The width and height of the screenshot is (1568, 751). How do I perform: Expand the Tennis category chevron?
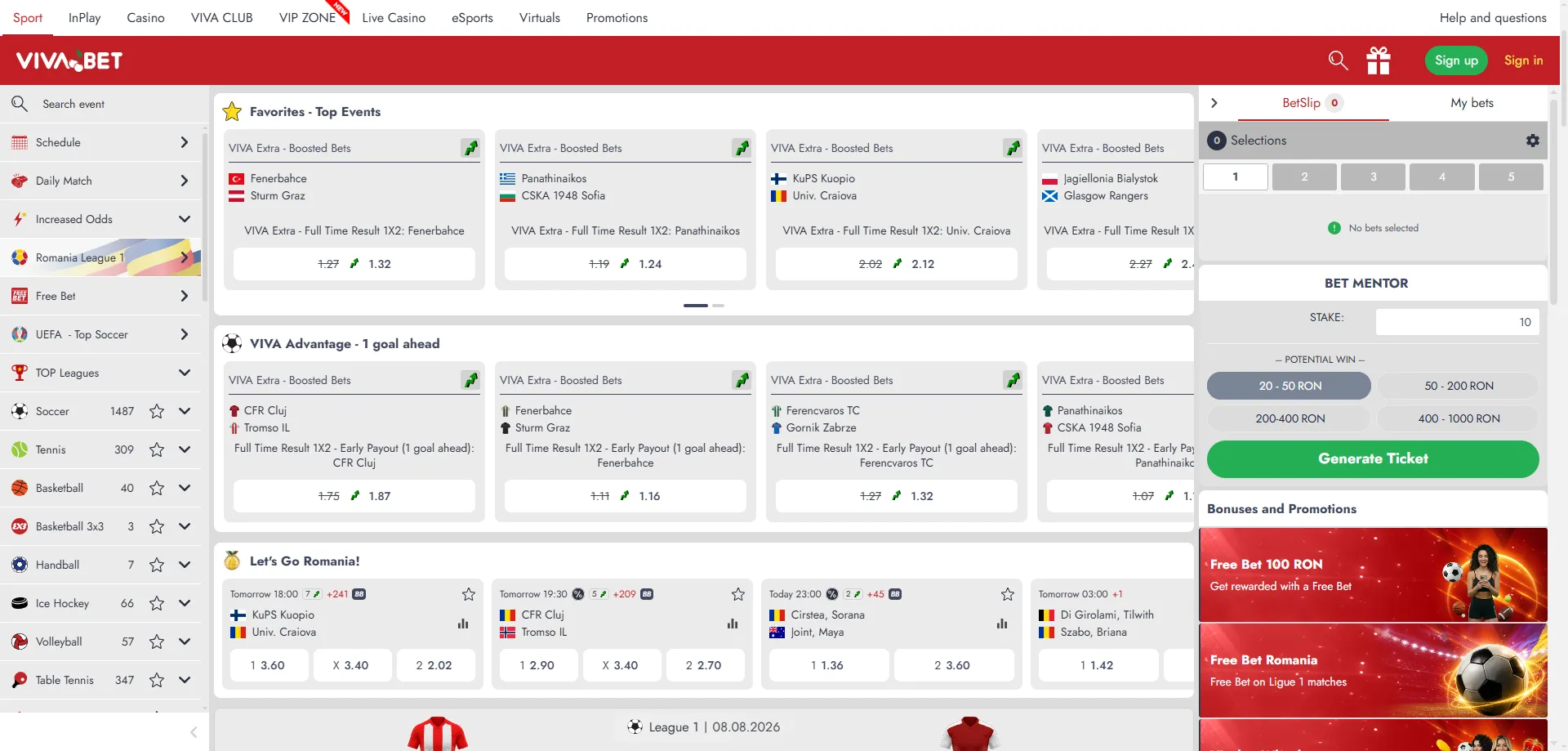pyautogui.click(x=185, y=449)
